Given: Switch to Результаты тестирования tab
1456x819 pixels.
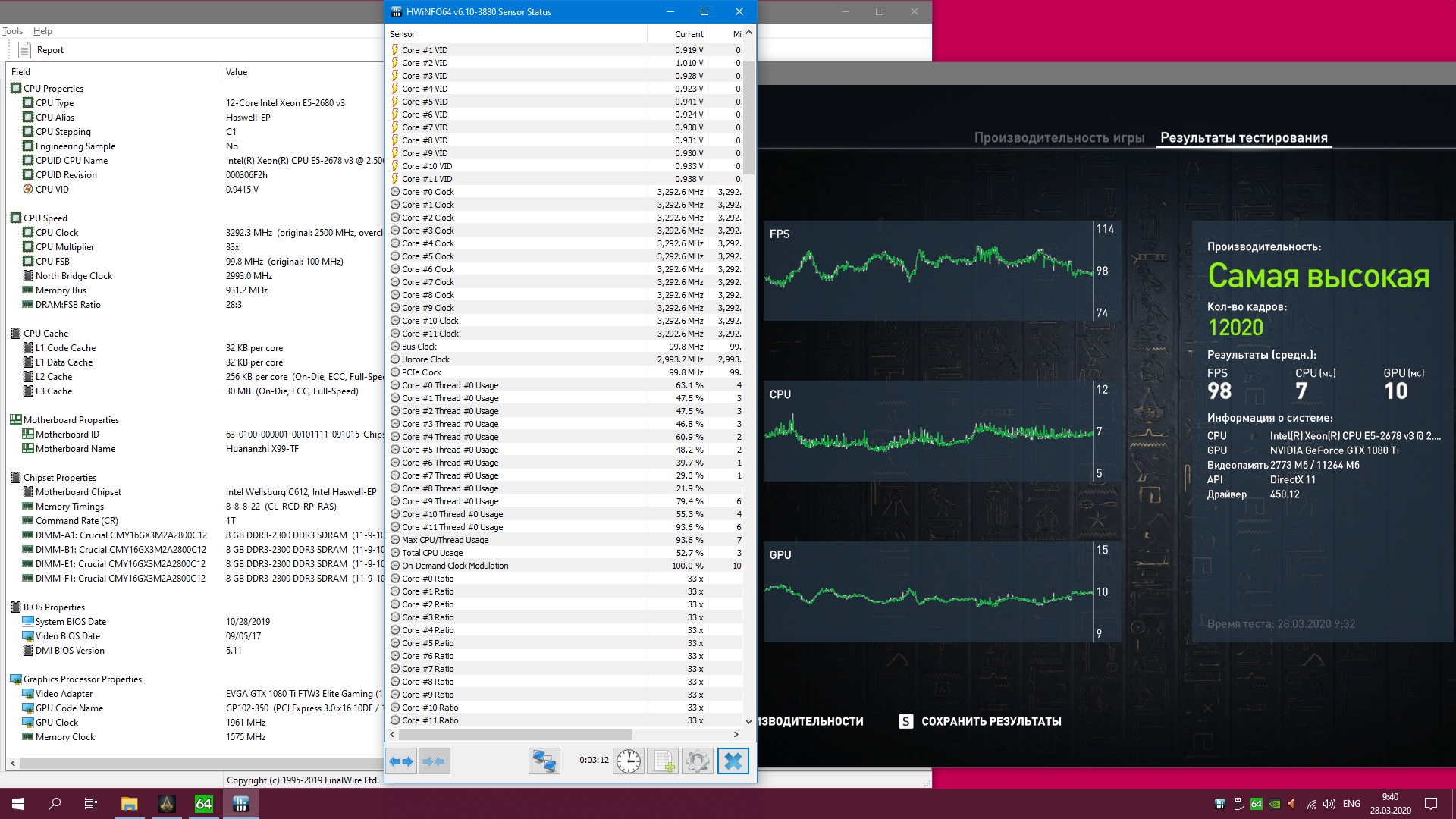Looking at the screenshot, I should point(1244,138).
